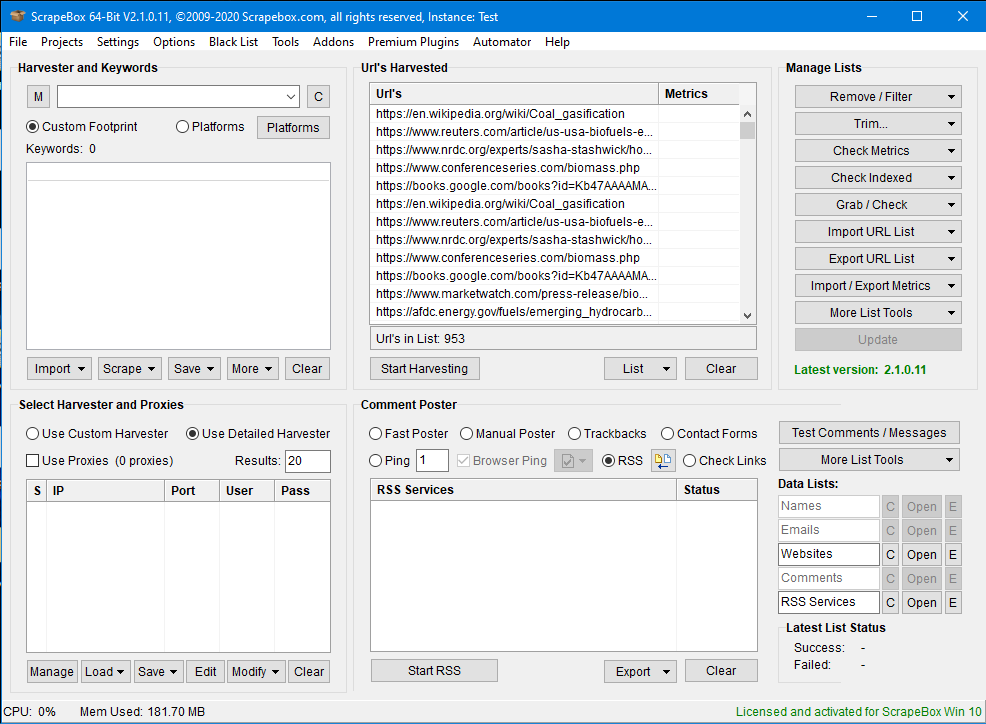Open the RSS Export dropdown

pyautogui.click(x=640, y=671)
